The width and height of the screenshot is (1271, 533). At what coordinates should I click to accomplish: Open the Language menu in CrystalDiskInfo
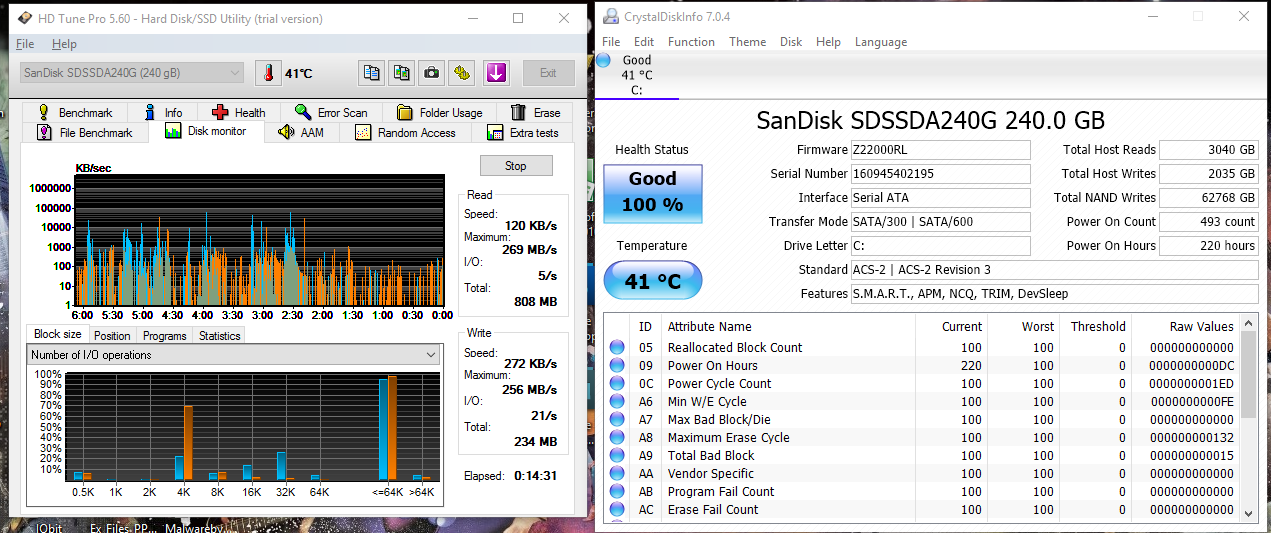(x=881, y=42)
